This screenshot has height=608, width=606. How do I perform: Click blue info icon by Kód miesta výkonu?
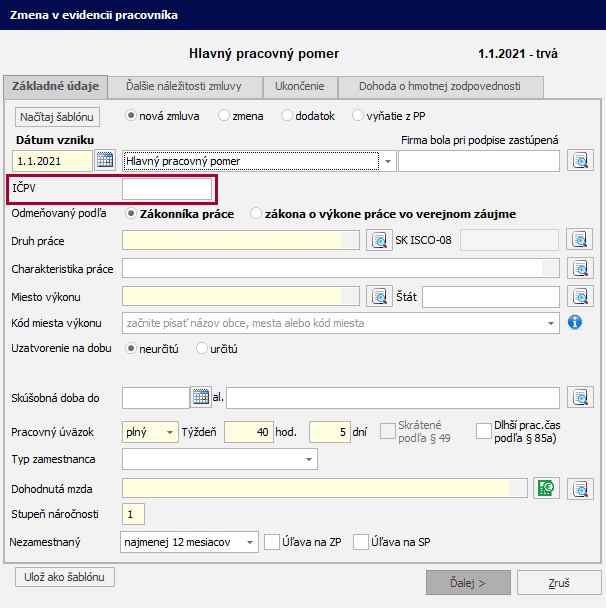pyautogui.click(x=575, y=323)
